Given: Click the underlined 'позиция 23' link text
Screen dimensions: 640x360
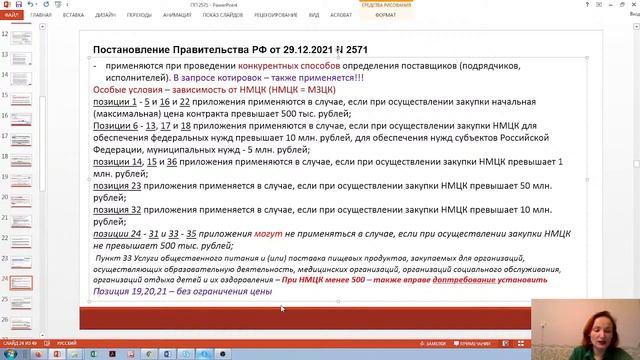Looking at the screenshot, I should pos(117,186).
